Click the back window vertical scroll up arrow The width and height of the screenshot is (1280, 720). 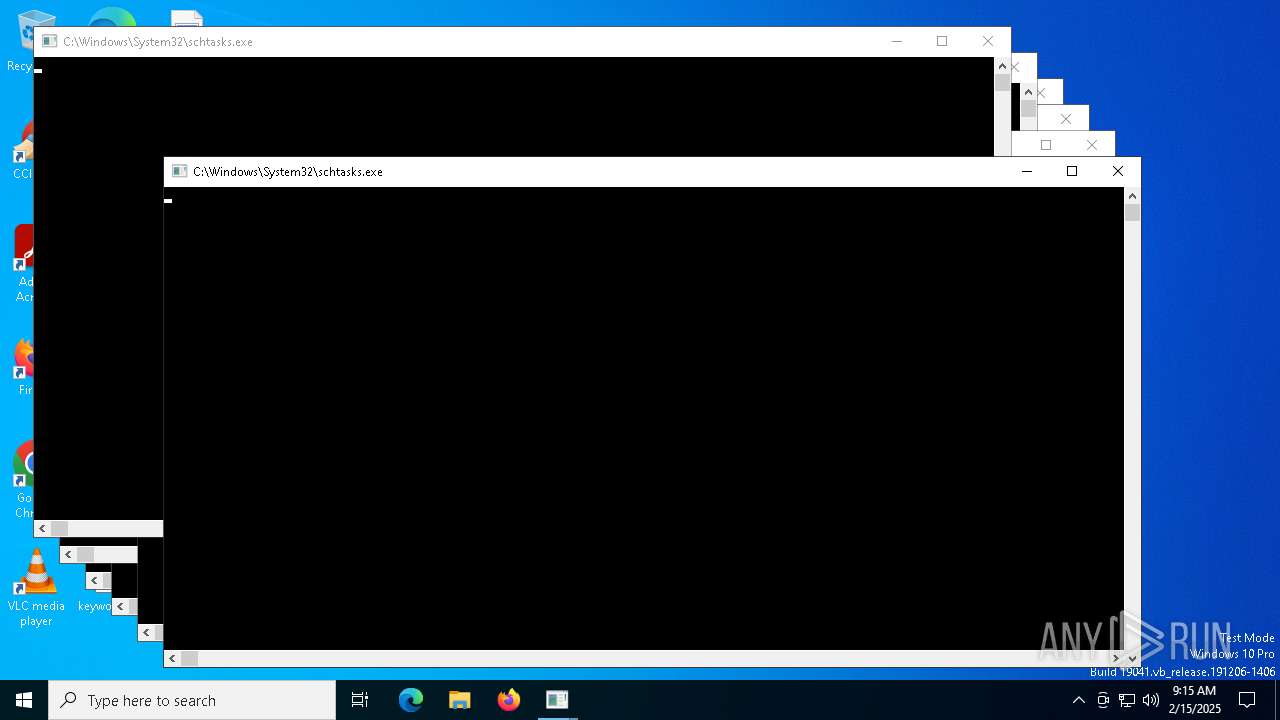1002,66
